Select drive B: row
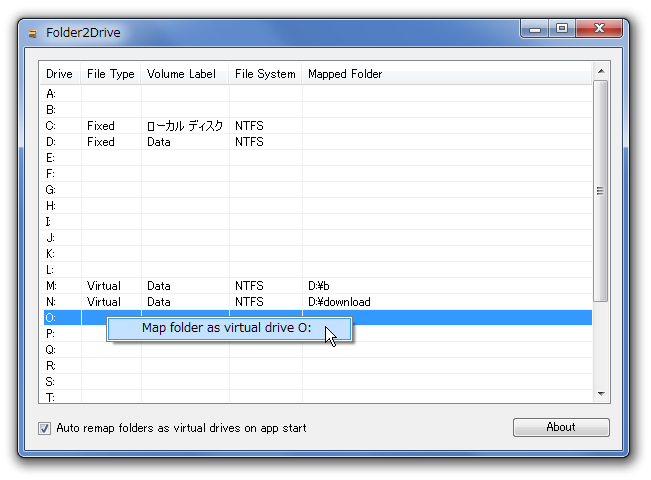 click(x=316, y=110)
